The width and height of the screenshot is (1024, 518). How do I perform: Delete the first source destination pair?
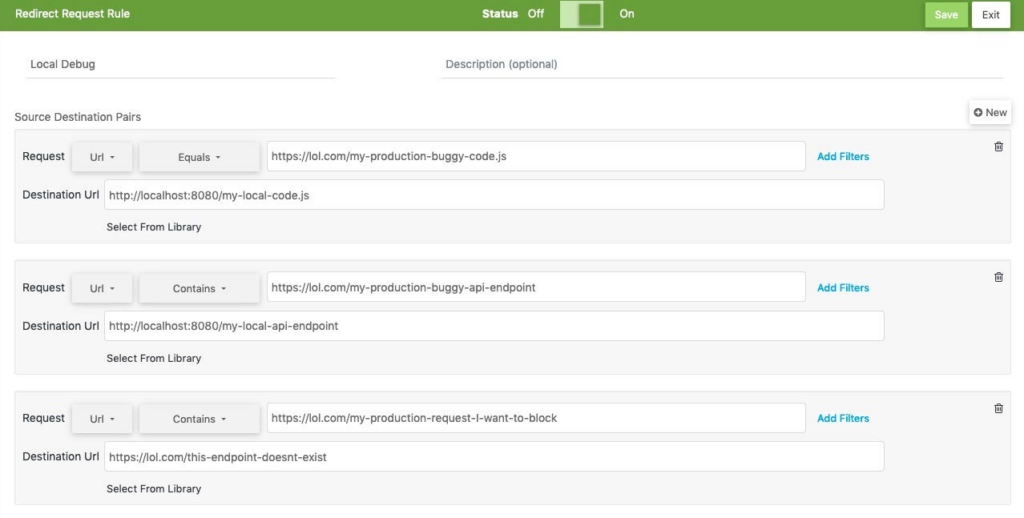click(999, 147)
